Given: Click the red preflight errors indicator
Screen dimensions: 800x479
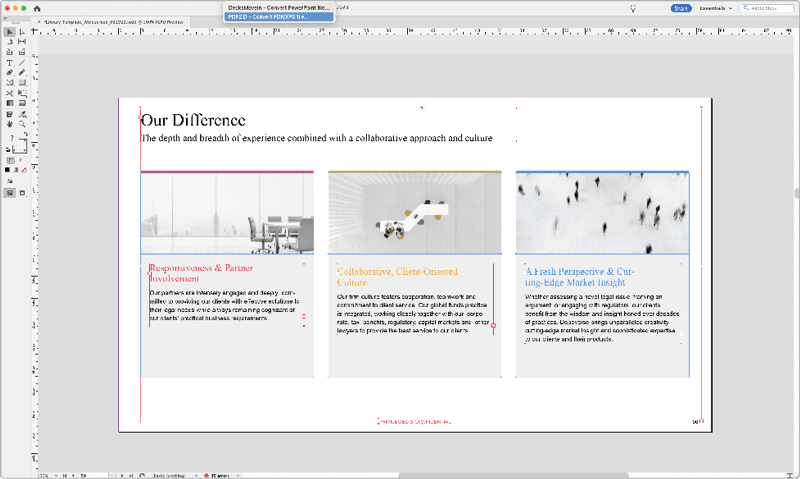Looking at the screenshot, I should tap(206, 475).
